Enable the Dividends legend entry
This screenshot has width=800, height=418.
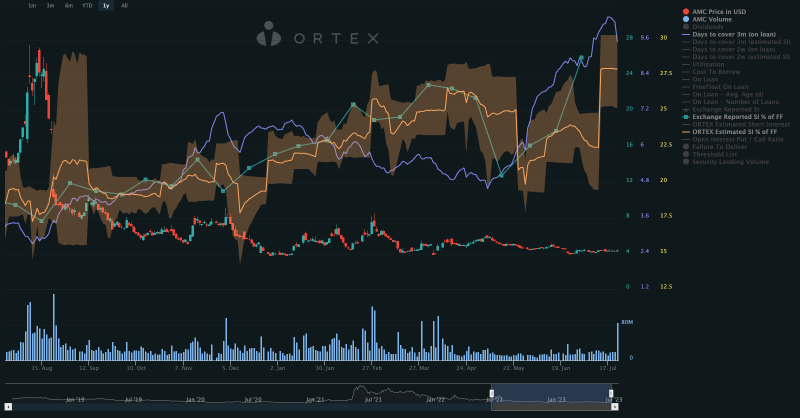(703, 27)
